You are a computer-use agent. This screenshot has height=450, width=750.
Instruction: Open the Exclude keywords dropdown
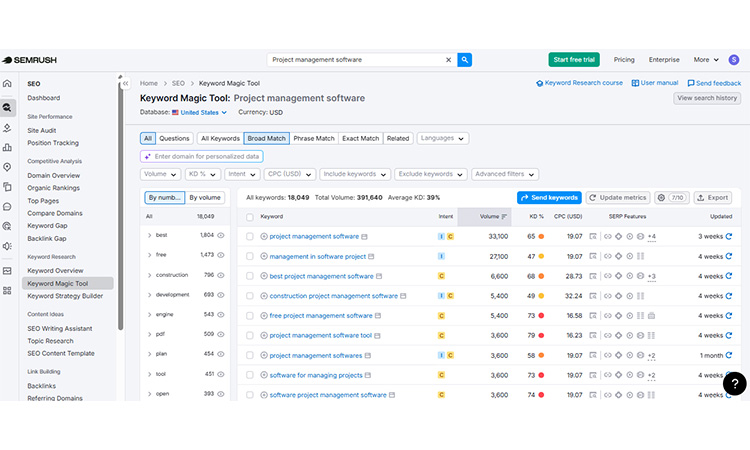click(x=430, y=174)
